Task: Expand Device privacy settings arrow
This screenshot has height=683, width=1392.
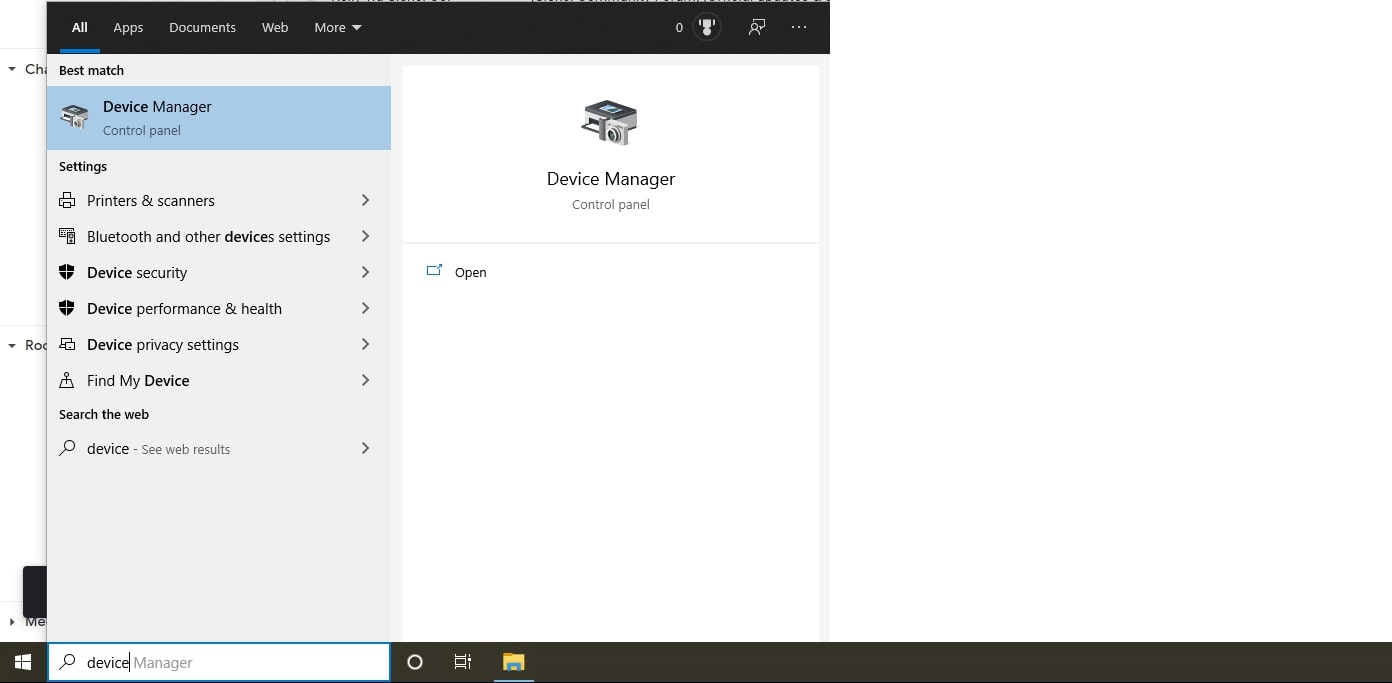Action: pos(365,345)
